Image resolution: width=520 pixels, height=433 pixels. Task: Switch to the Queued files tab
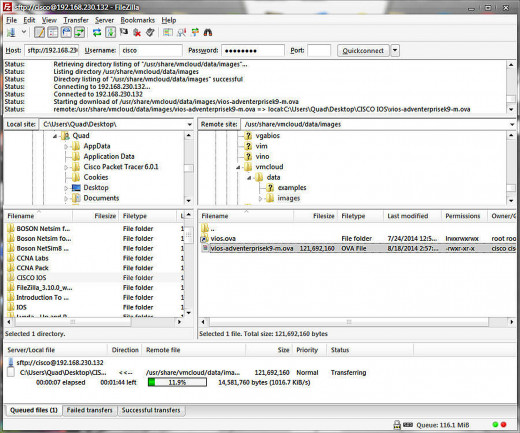click(x=34, y=410)
